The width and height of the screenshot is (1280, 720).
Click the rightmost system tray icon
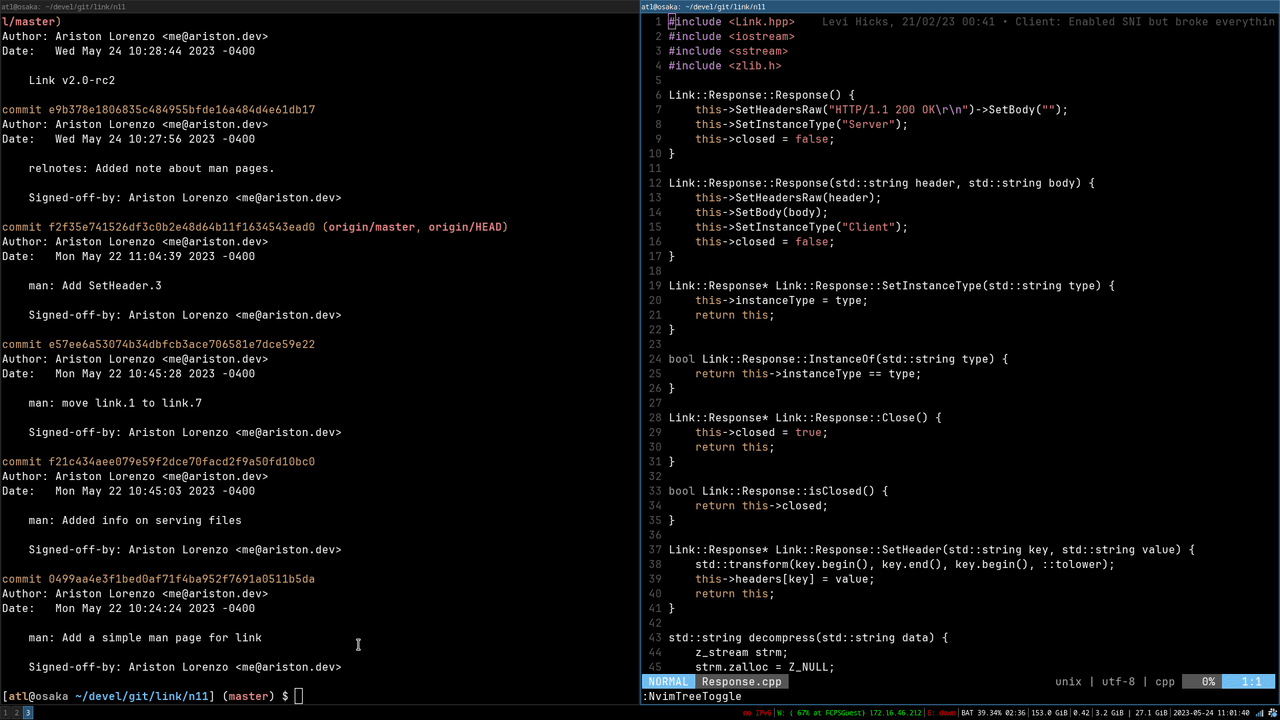point(1272,713)
